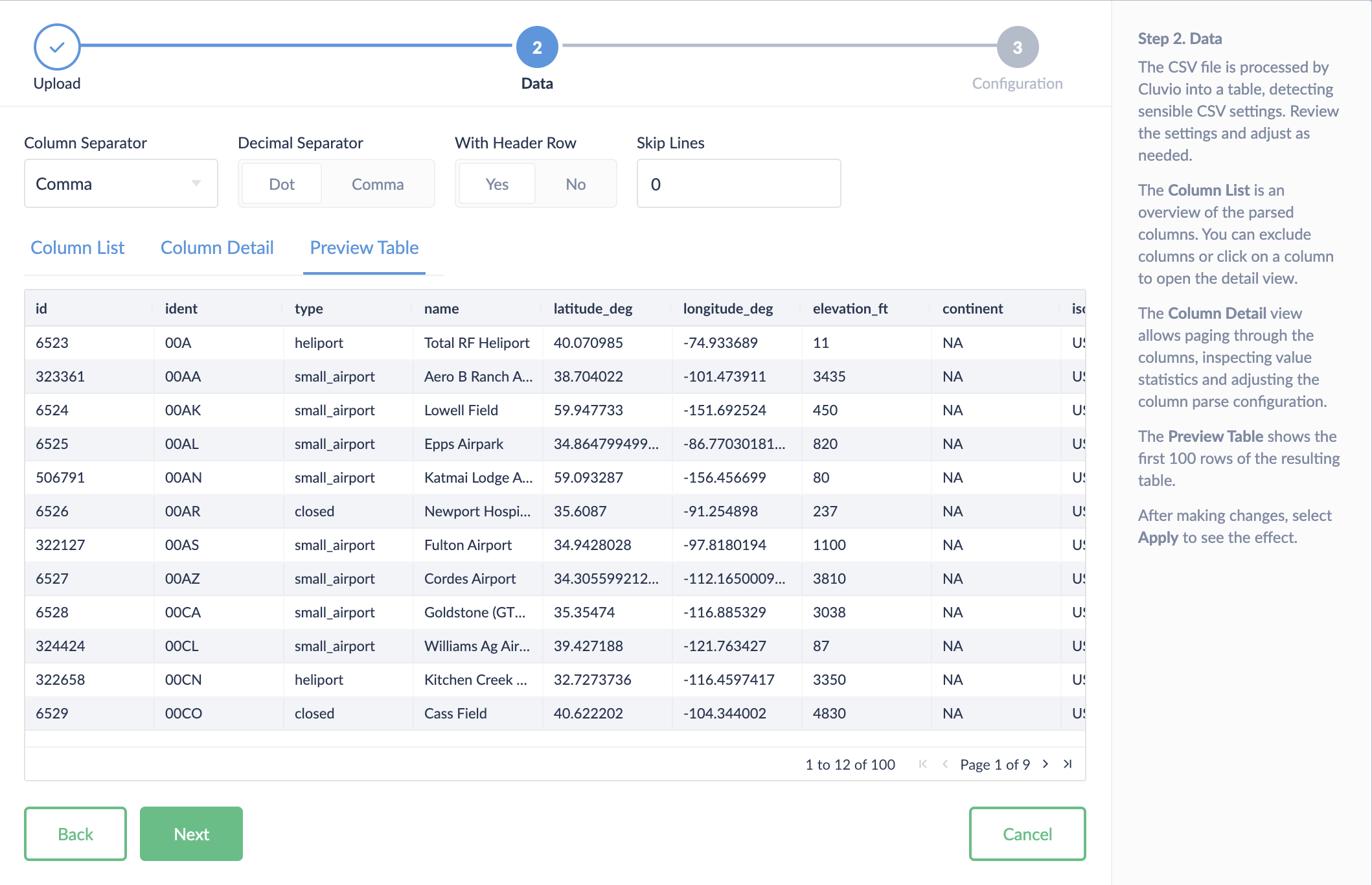Screen dimensions: 1372x885
Task: Switch to the Column Detail tab
Action: (217, 247)
